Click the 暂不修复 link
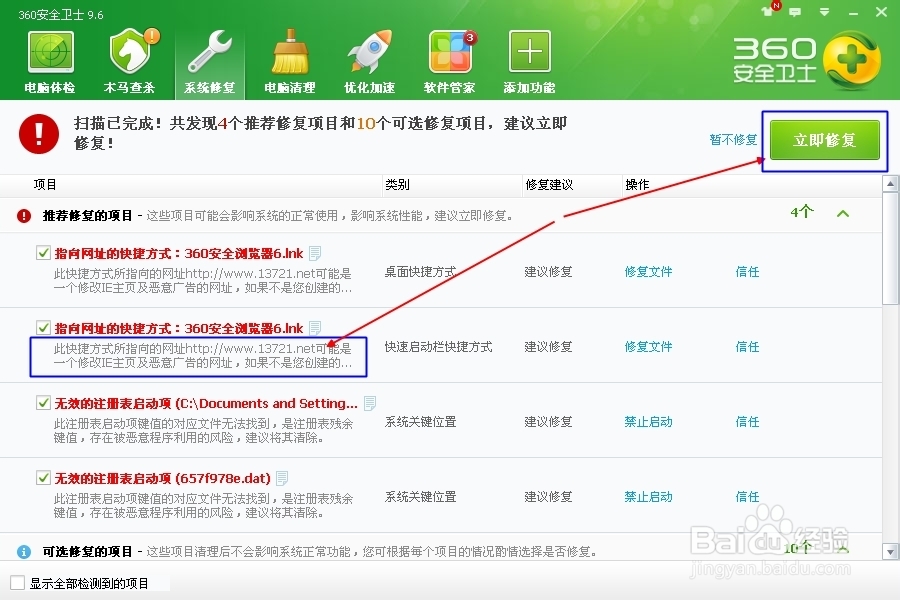The height and width of the screenshot is (600, 900). pyautogui.click(x=733, y=140)
